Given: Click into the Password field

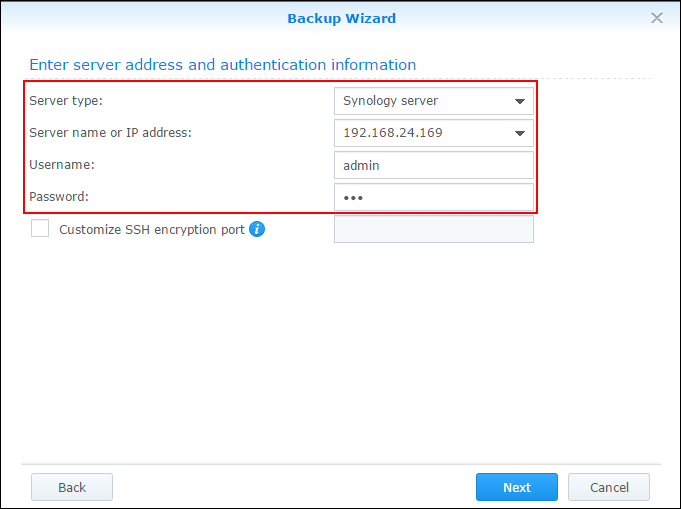Looking at the screenshot, I should [x=434, y=197].
